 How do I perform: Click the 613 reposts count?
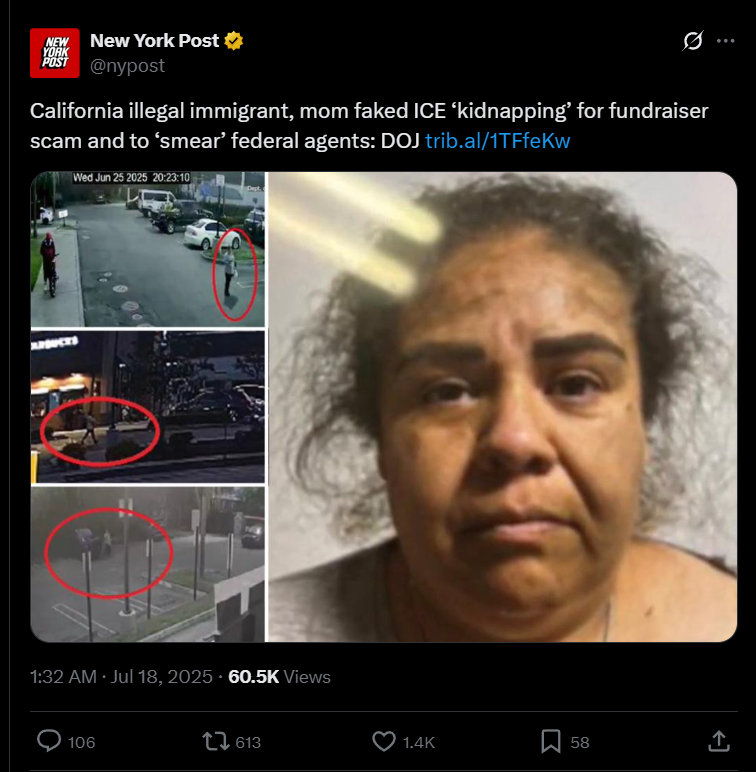click(248, 742)
